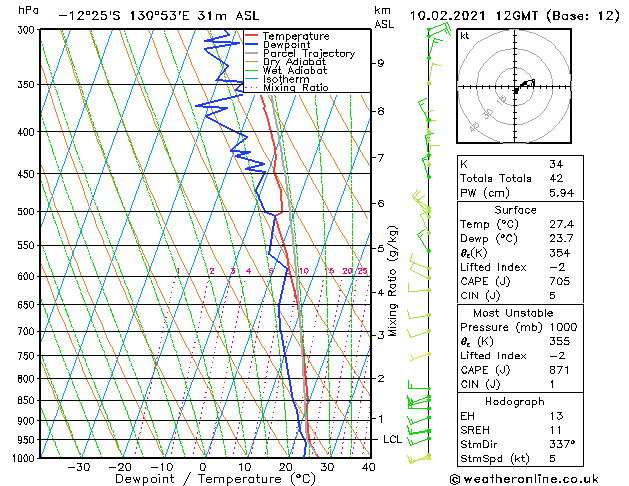Select the Parcel Trajectory legend entry
This screenshot has height=486, width=629.
(294, 54)
